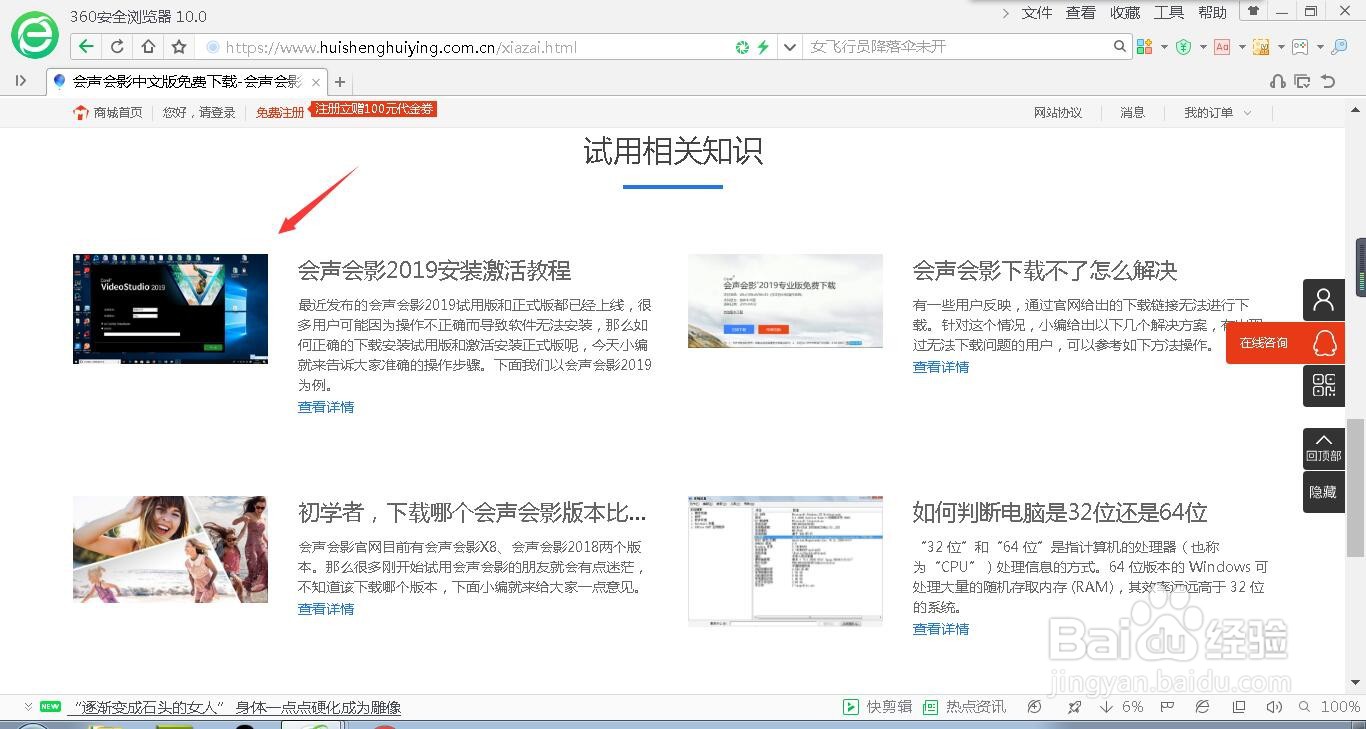Click the 隐藏 button in right sidebar

click(x=1324, y=492)
